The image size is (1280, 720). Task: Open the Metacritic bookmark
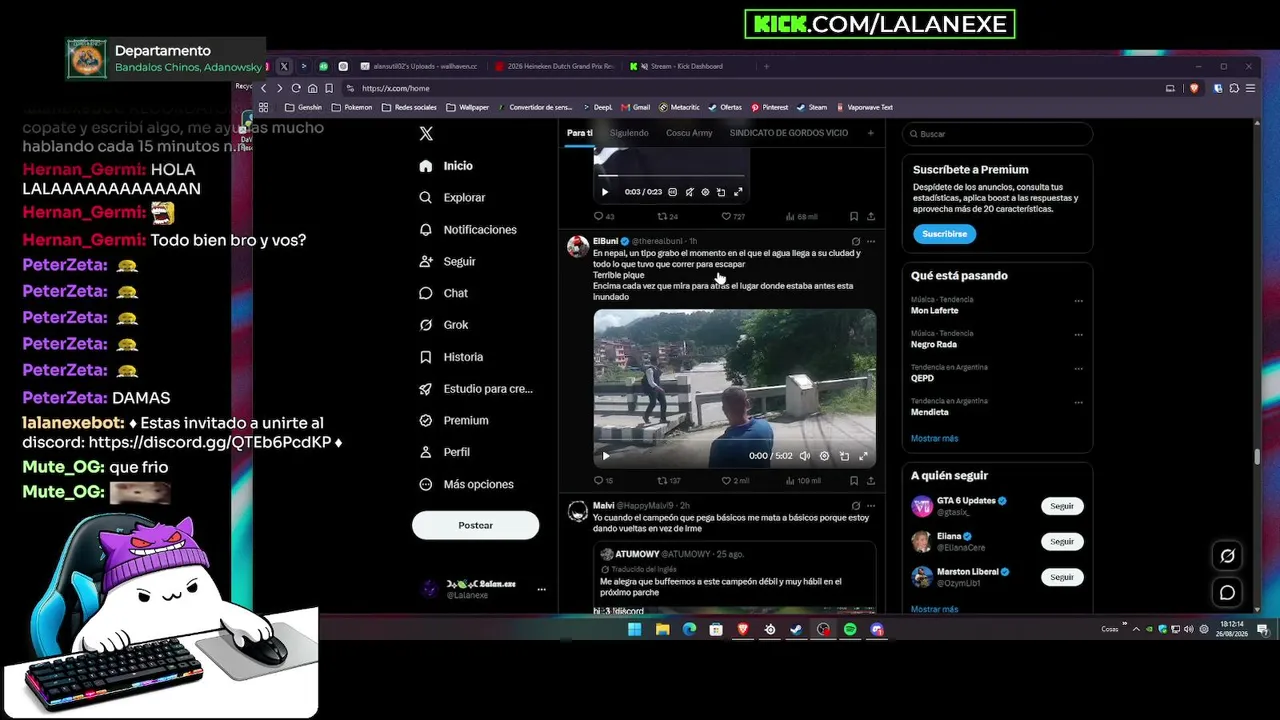point(679,107)
